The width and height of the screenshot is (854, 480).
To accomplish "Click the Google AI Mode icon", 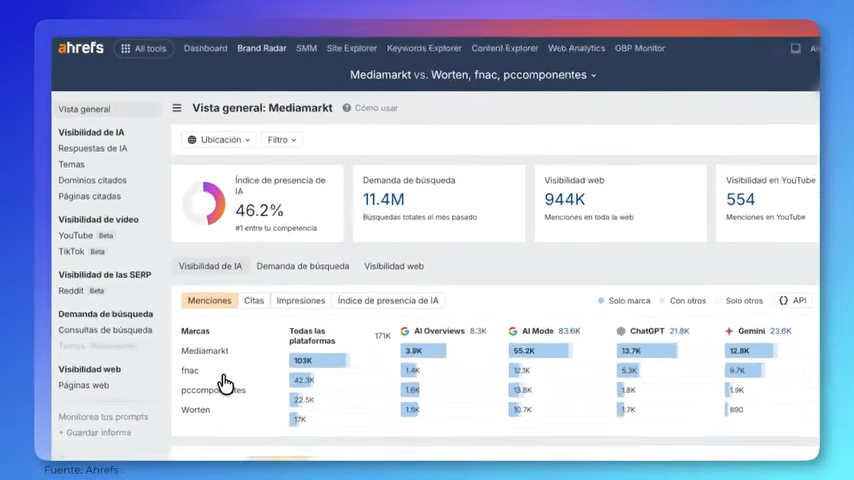I will [x=512, y=331].
